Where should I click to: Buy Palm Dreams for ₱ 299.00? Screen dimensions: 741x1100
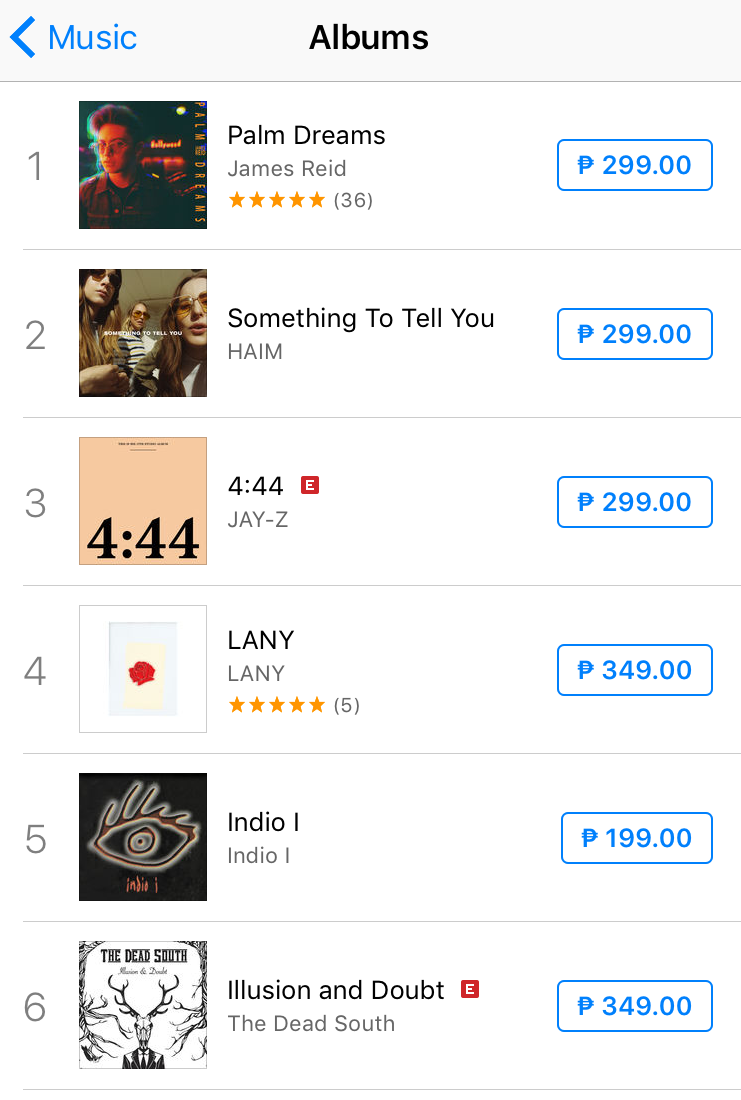pyautogui.click(x=634, y=165)
